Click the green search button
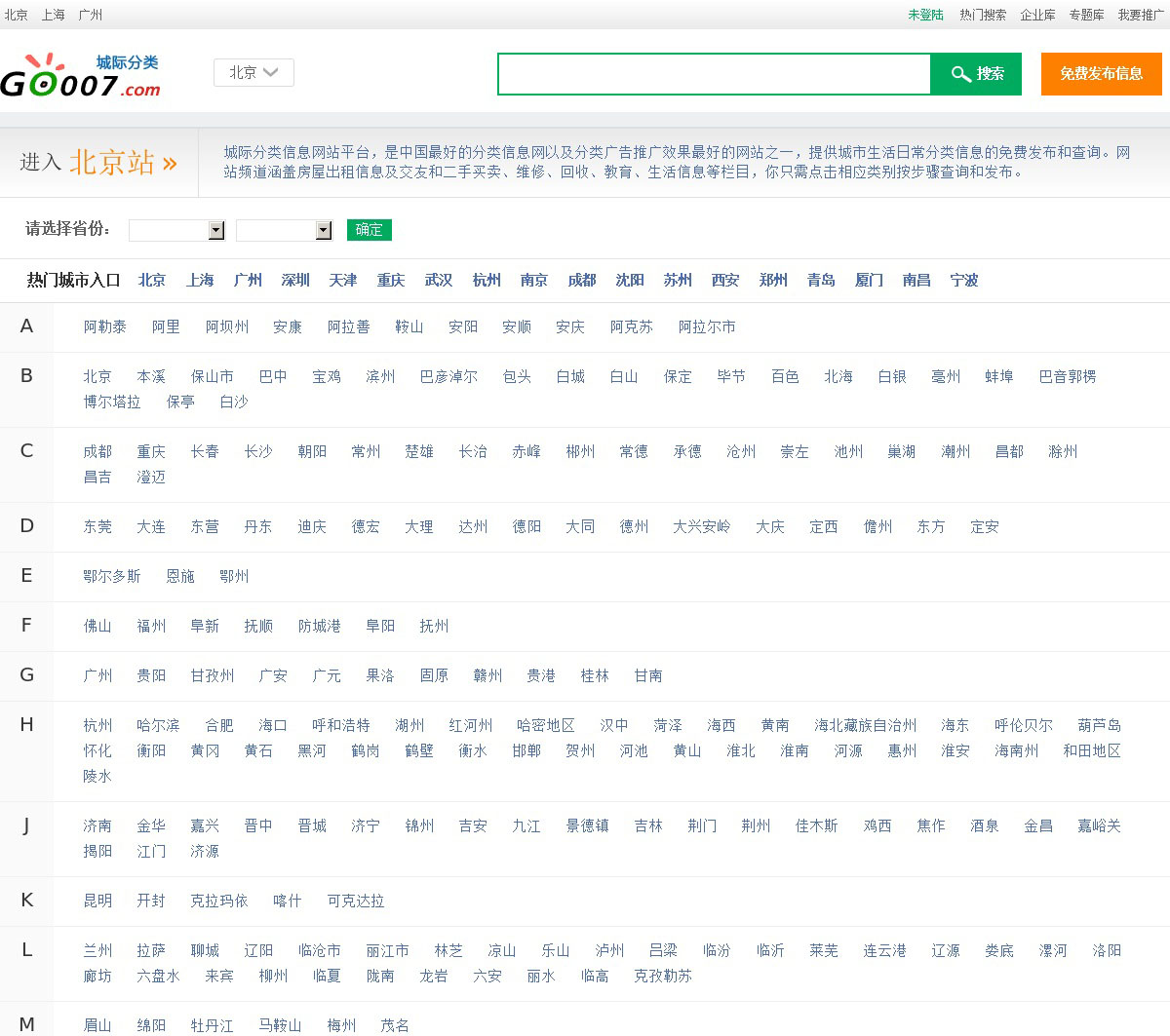The image size is (1170, 1036). (976, 74)
